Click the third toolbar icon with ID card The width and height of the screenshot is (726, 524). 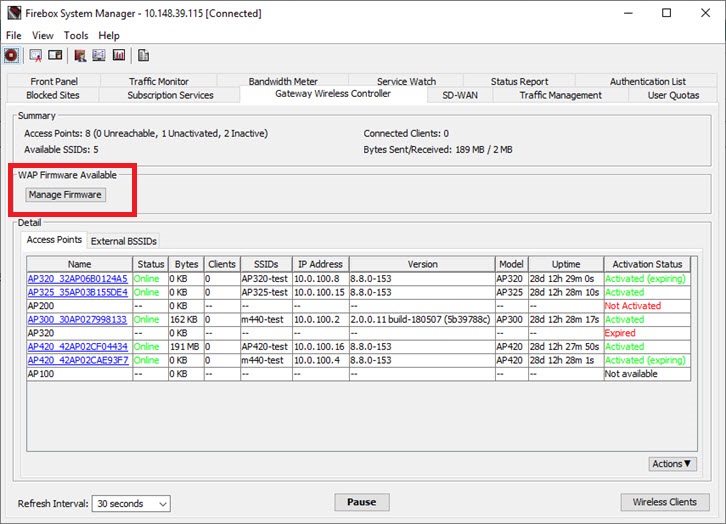pyautogui.click(x=55, y=55)
